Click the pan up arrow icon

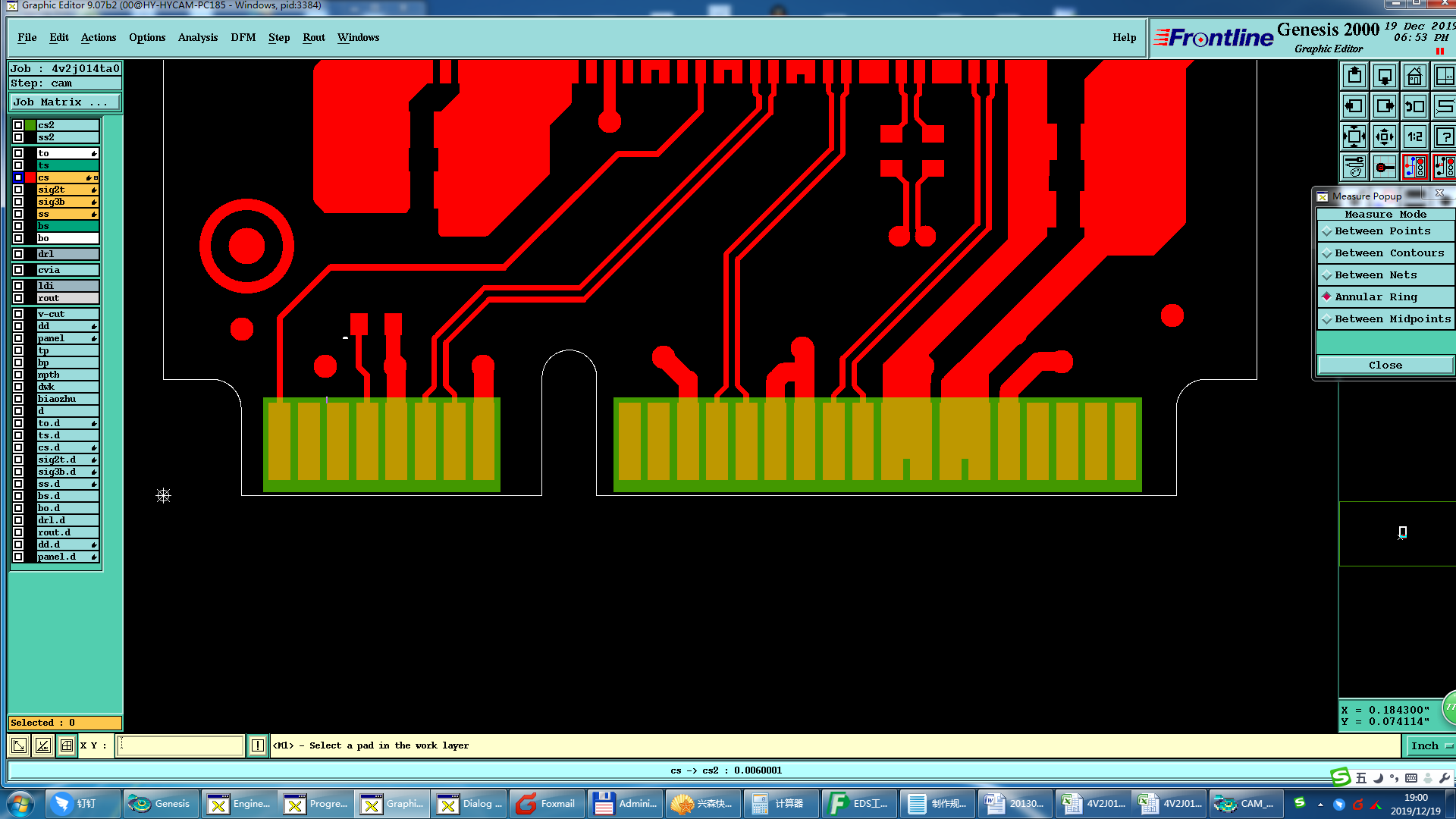(1354, 76)
